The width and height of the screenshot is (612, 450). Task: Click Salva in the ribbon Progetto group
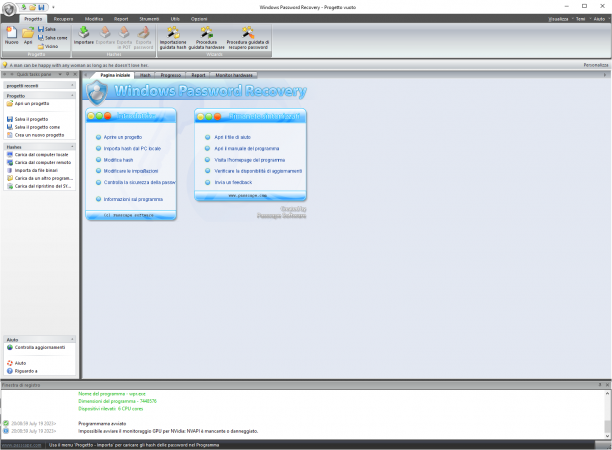click(x=47, y=29)
